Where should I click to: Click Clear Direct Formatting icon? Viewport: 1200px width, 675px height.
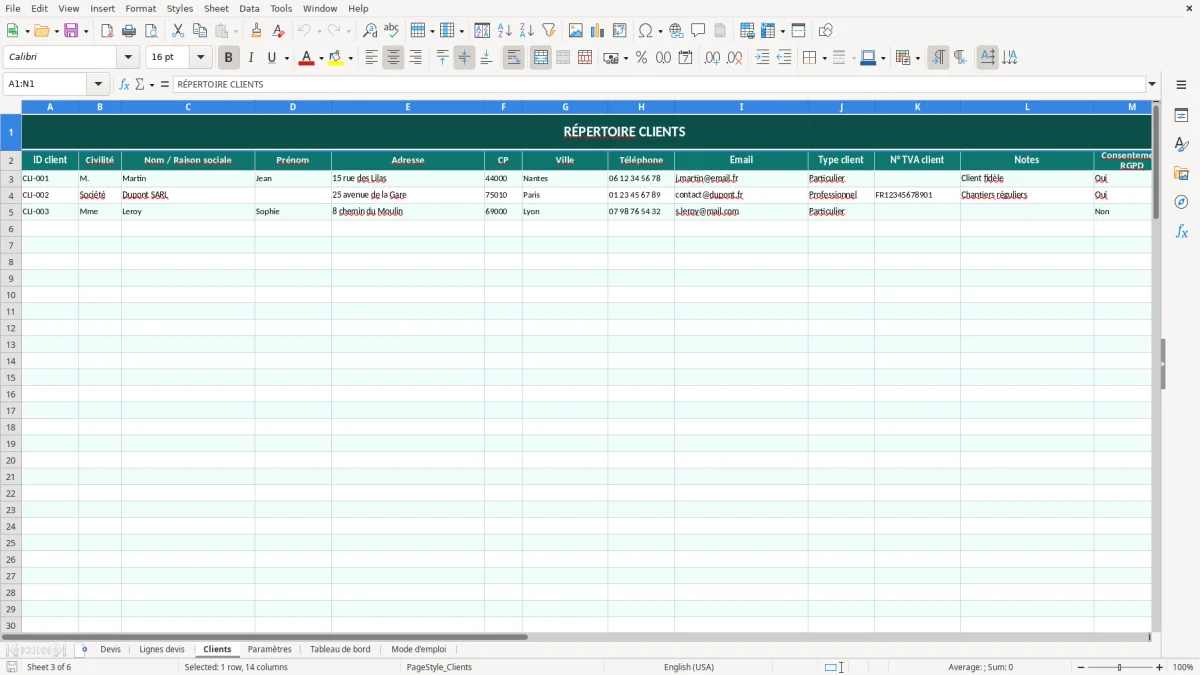(x=278, y=31)
